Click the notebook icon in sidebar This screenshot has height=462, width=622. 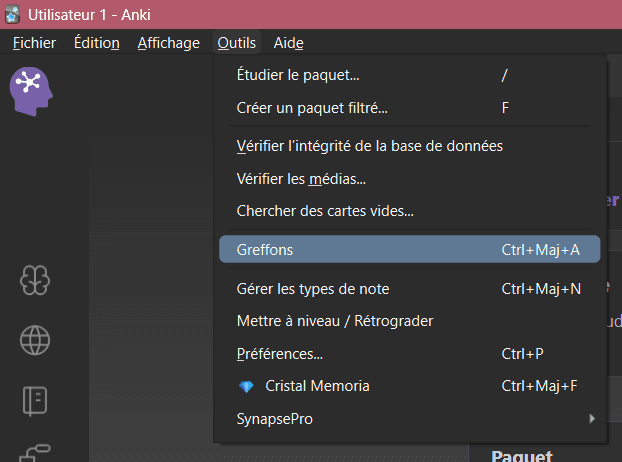35,401
